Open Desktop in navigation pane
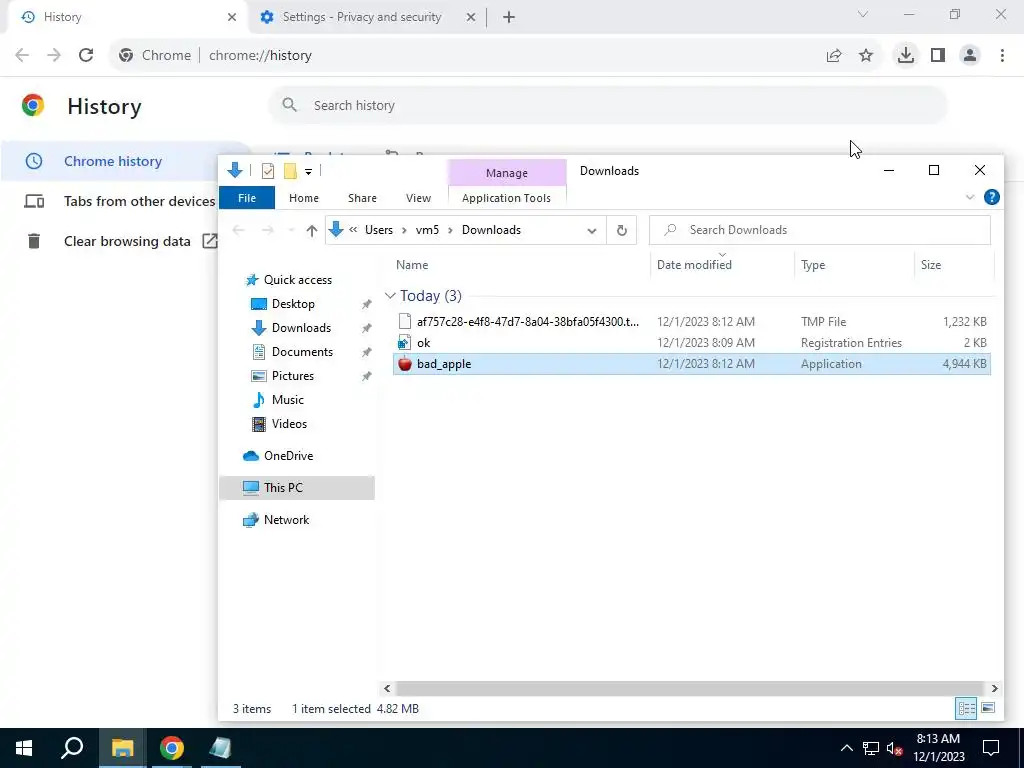Screen dimensions: 1024x768 tap(293, 304)
